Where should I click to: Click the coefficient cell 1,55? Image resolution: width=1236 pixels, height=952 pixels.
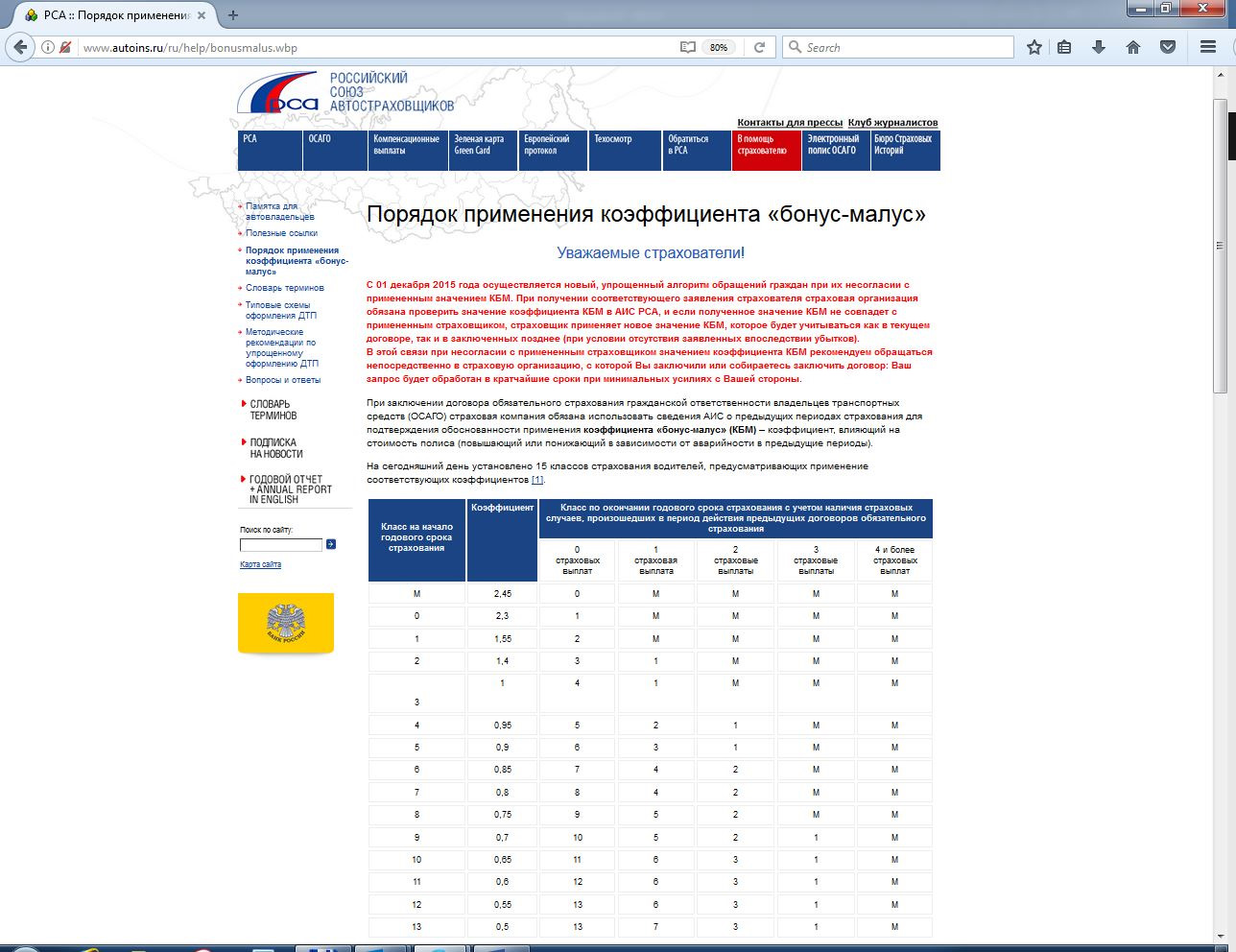pos(502,638)
